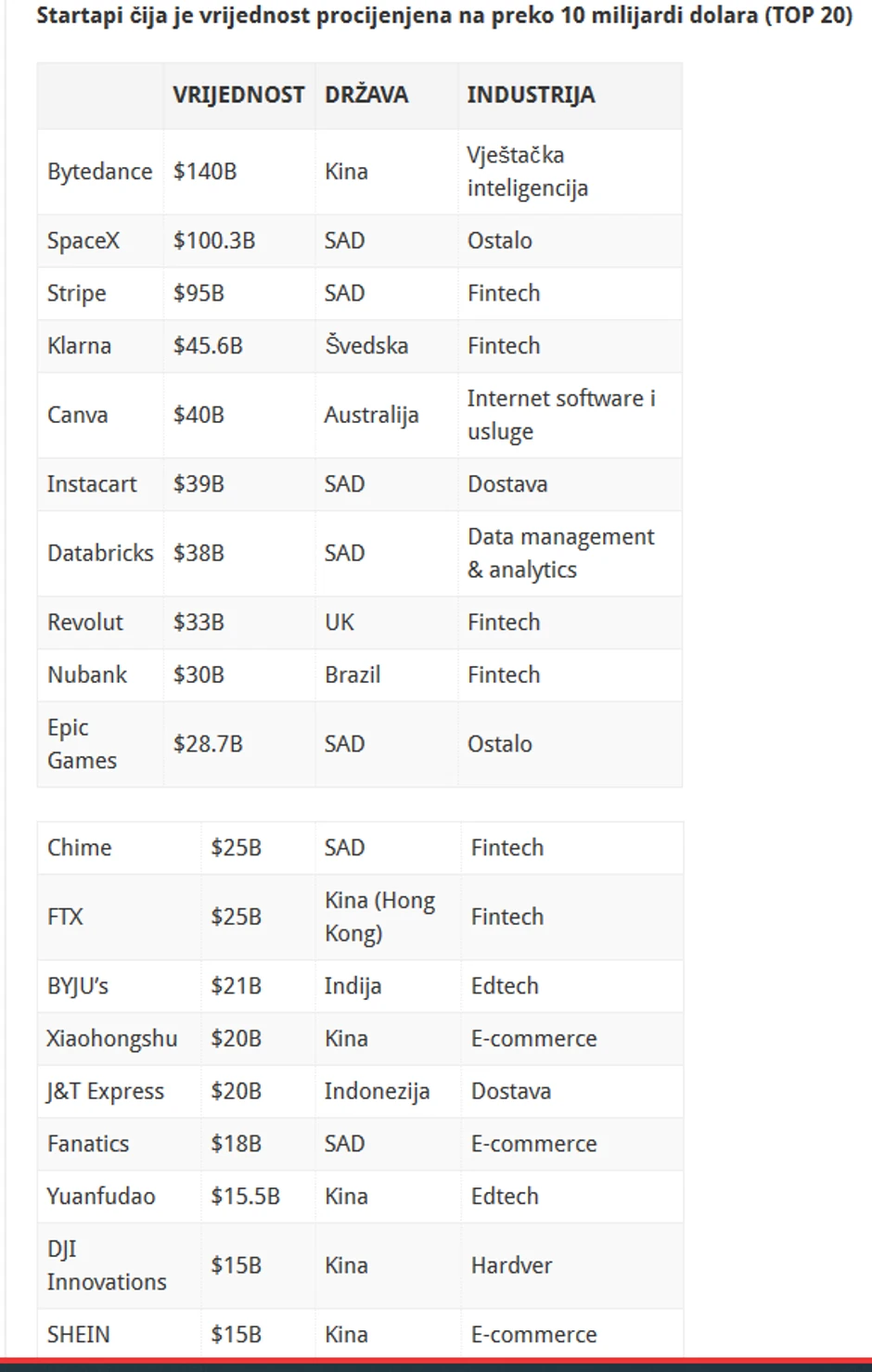This screenshot has height=1372, width=872.
Task: Click the Revolut company name
Action: click(x=85, y=622)
